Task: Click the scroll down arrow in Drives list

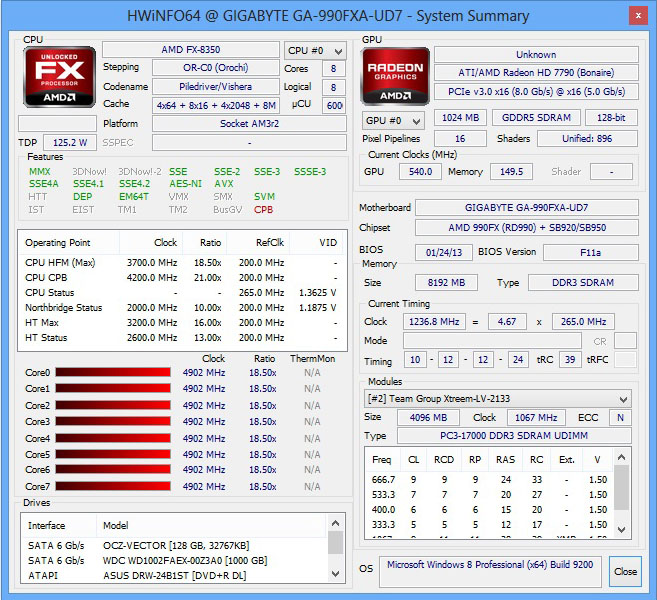Action: (x=335, y=573)
